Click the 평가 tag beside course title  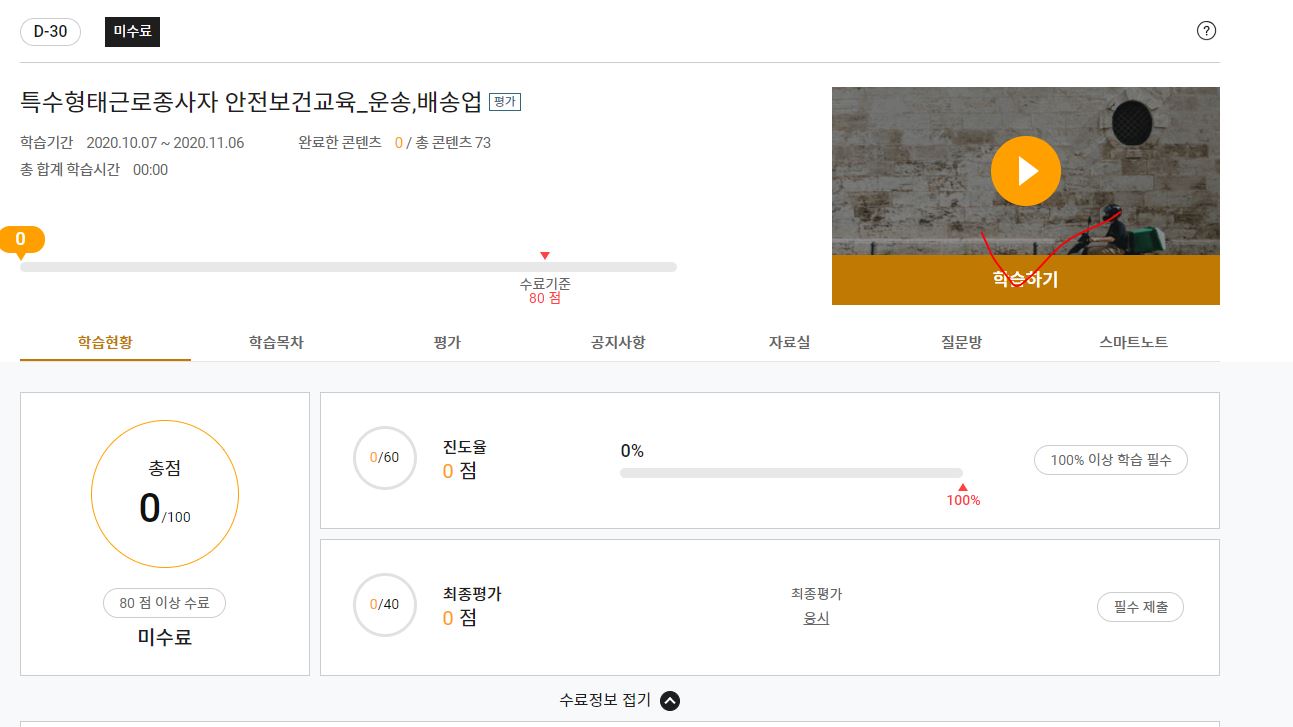(505, 102)
